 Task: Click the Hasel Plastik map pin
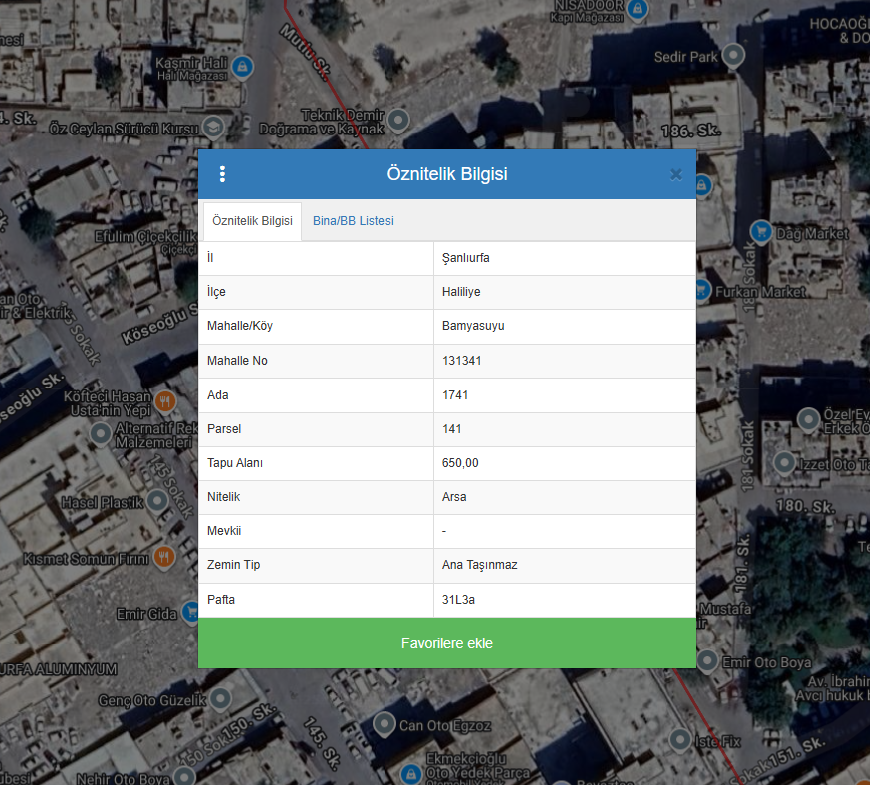pos(157,501)
